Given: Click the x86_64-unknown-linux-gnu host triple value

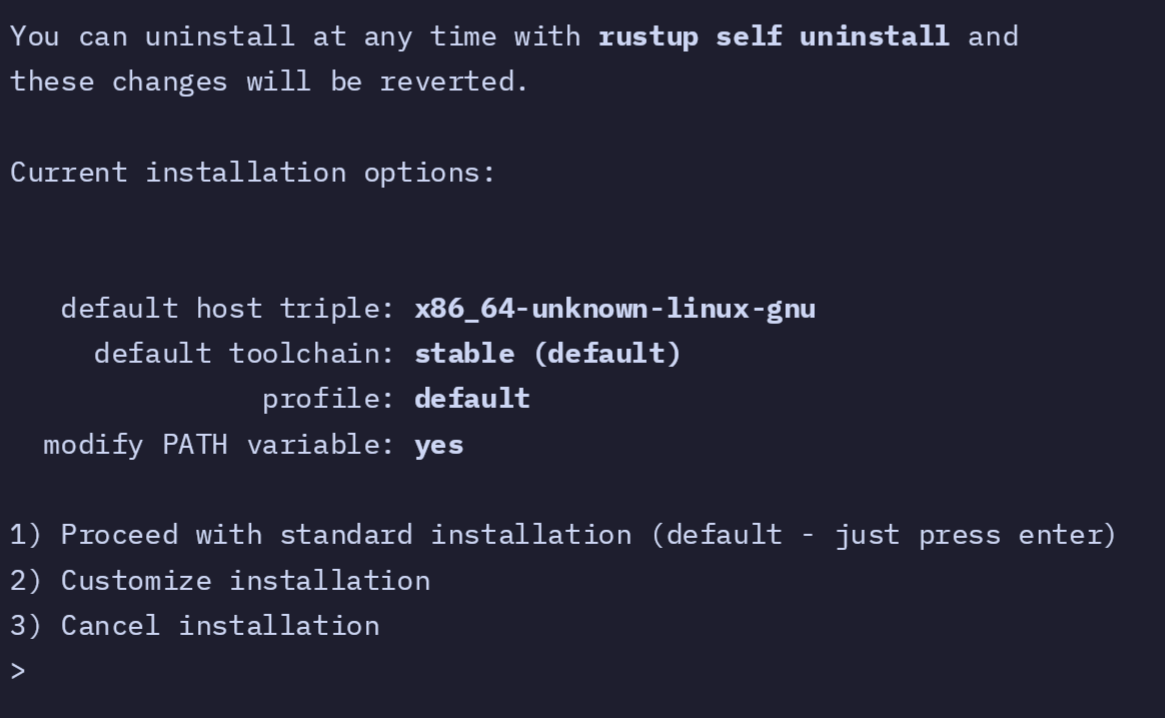Looking at the screenshot, I should tap(614, 308).
